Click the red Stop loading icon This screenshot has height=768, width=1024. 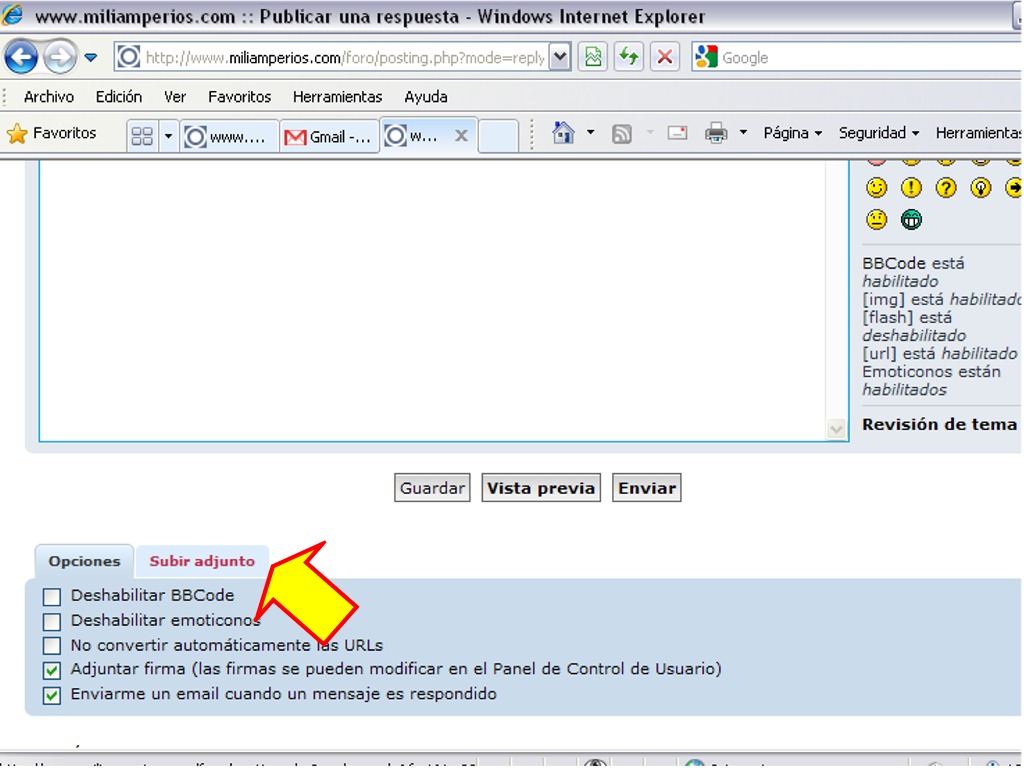point(664,57)
